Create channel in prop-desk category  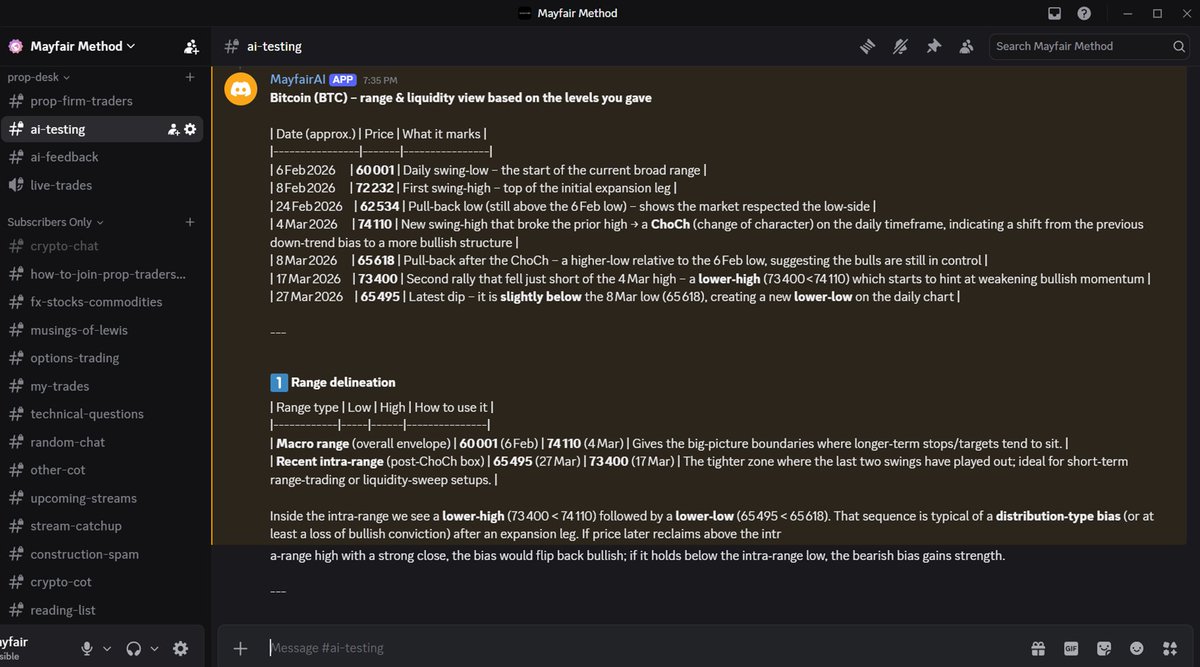[x=190, y=77]
